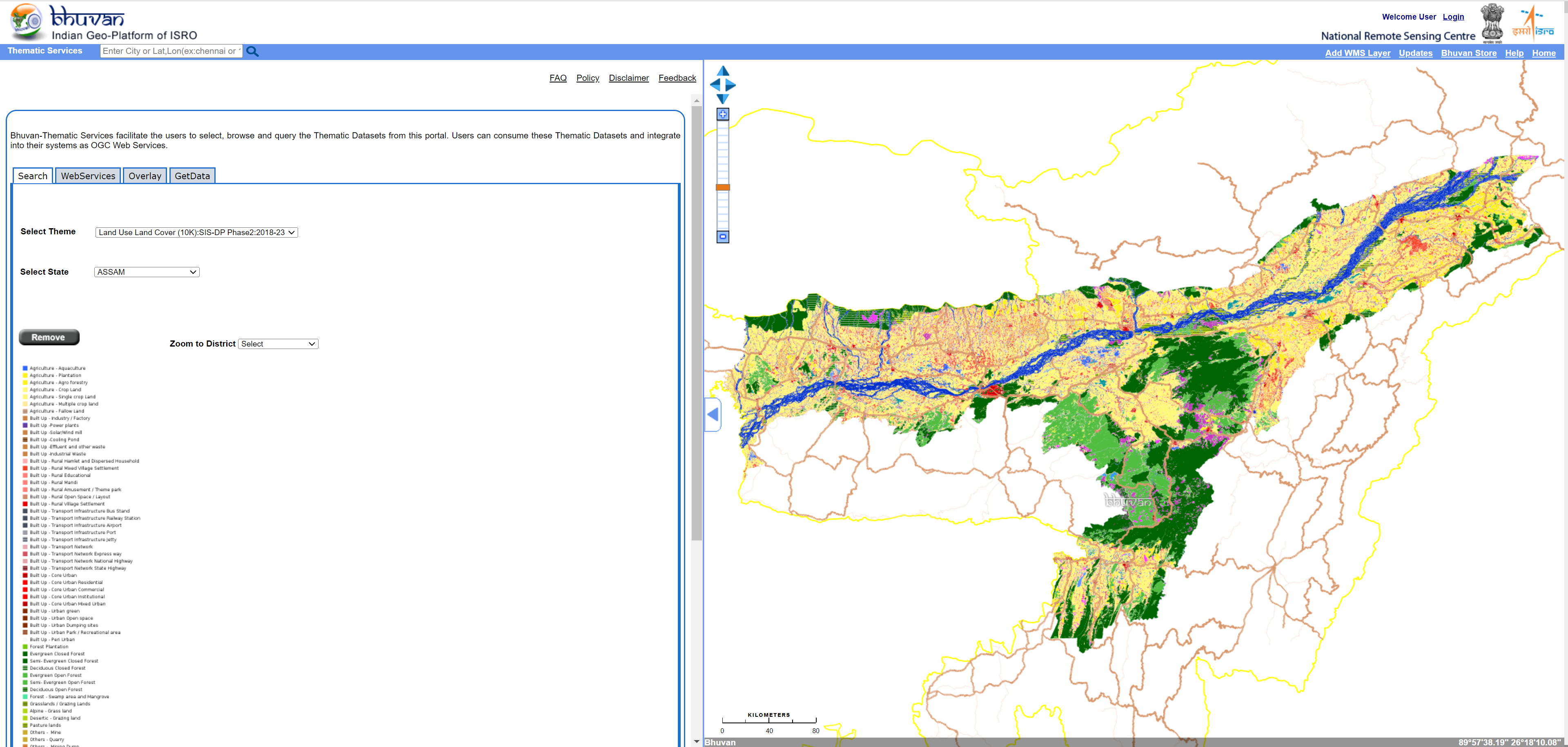This screenshot has height=747, width=1568.
Task: Open the FAQ link
Action: point(557,78)
